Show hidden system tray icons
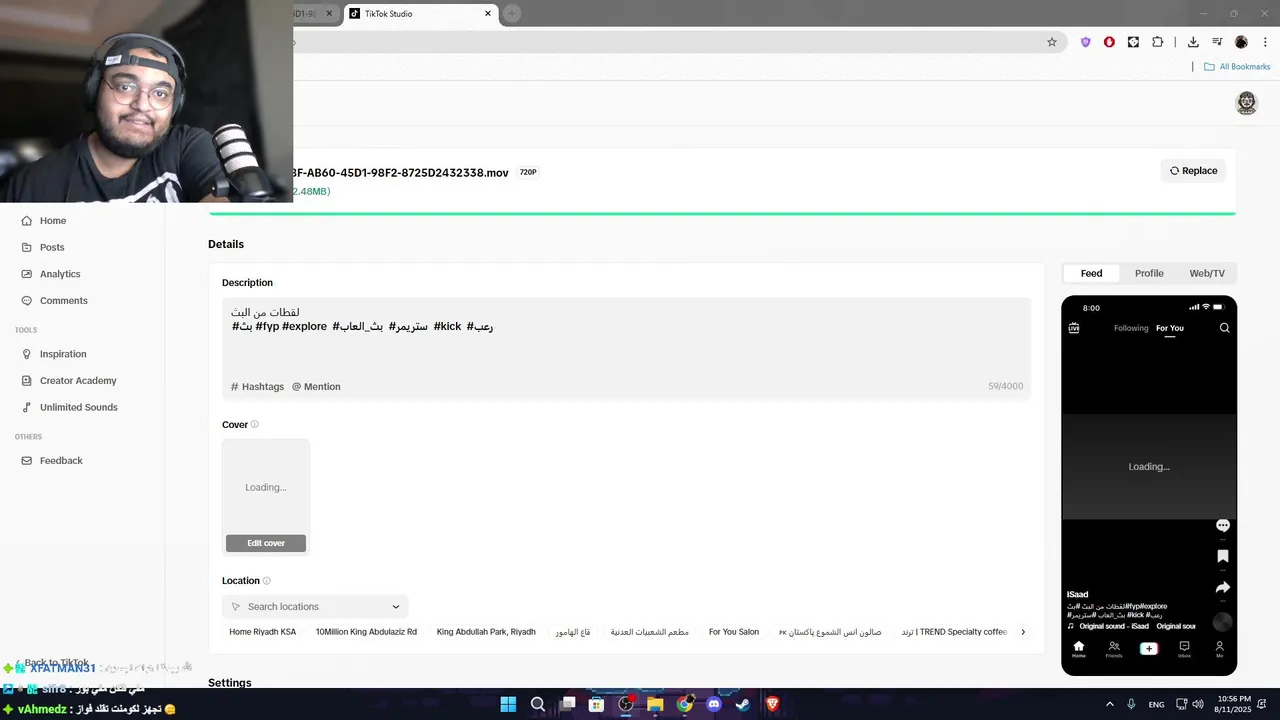Screen dimensions: 1280x720 [x=1109, y=705]
